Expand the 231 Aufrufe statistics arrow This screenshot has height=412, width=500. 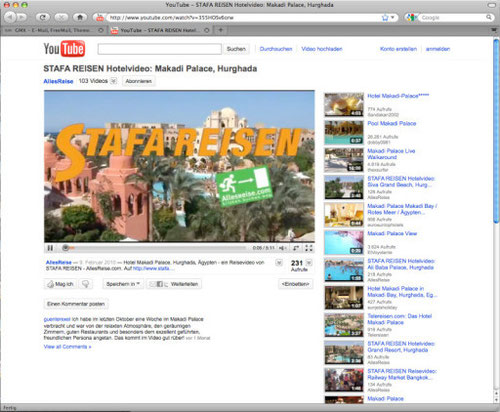point(309,262)
